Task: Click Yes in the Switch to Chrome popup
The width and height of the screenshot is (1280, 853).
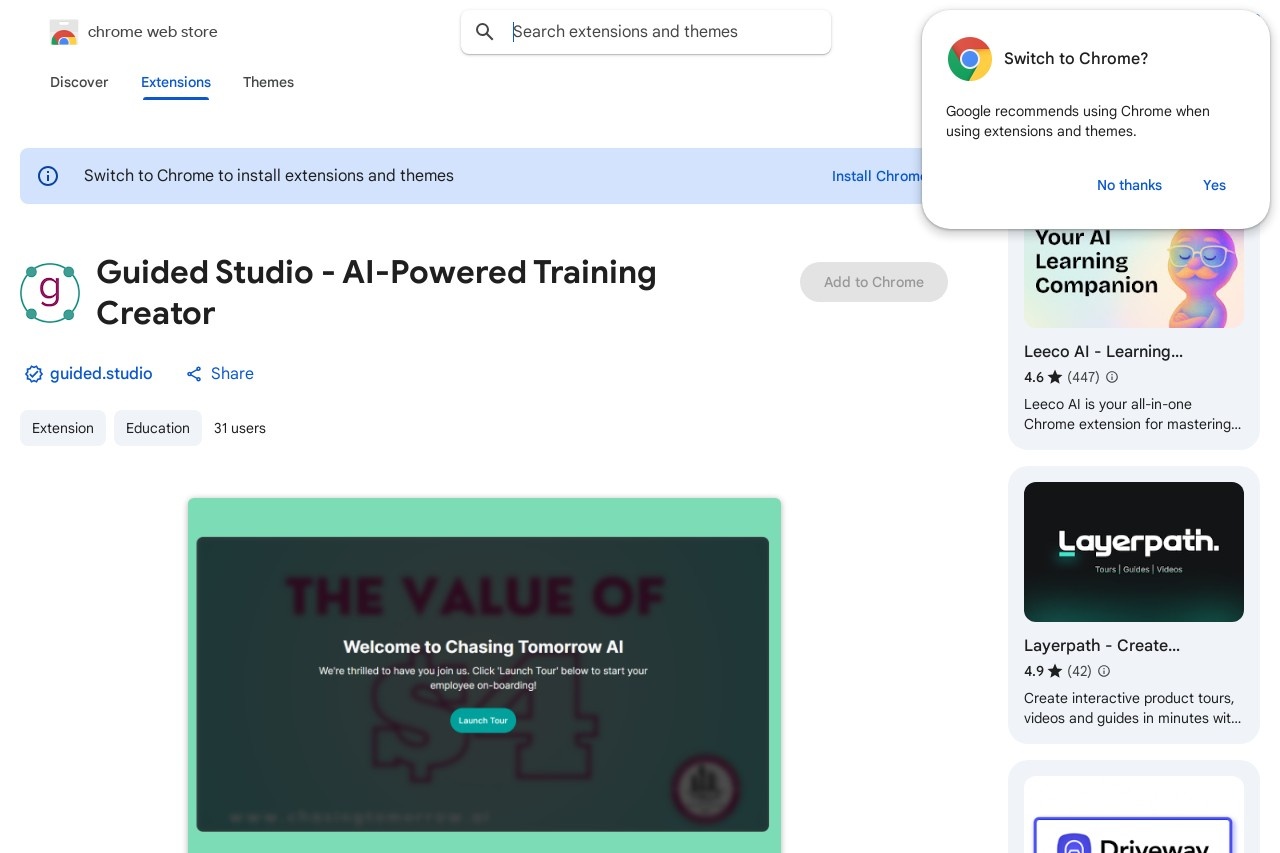Action: (x=1214, y=185)
